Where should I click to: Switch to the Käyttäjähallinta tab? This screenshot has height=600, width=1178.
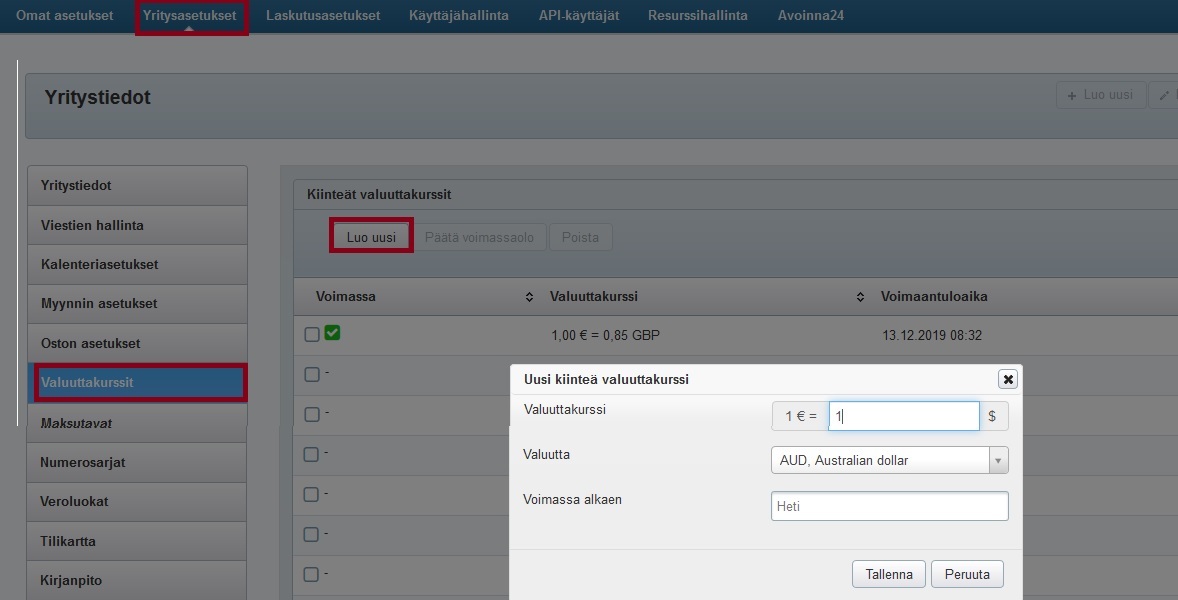[x=458, y=16]
